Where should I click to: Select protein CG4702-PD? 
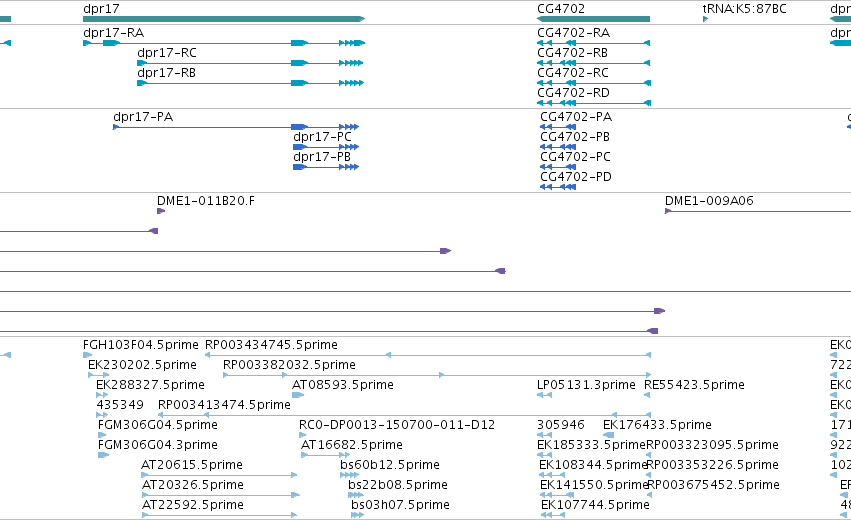pos(558,187)
